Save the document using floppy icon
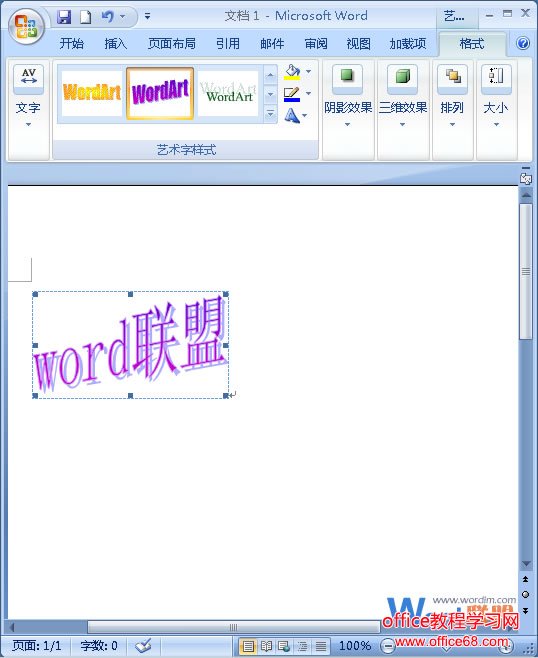The image size is (538, 658). tap(64, 17)
